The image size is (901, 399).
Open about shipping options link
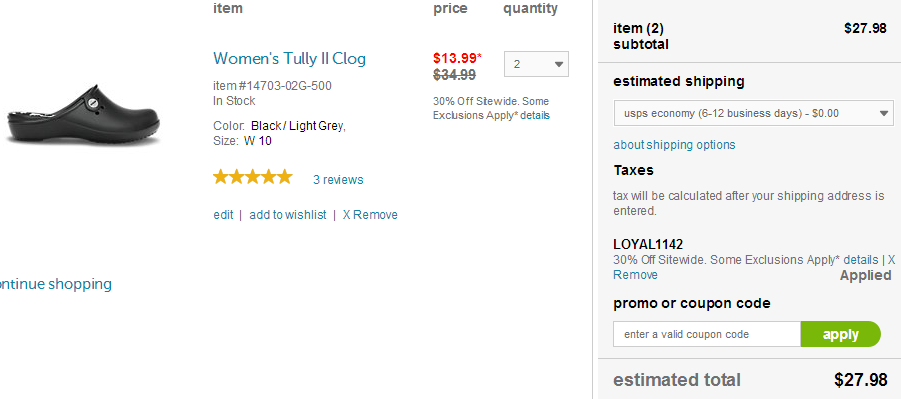[x=674, y=145]
